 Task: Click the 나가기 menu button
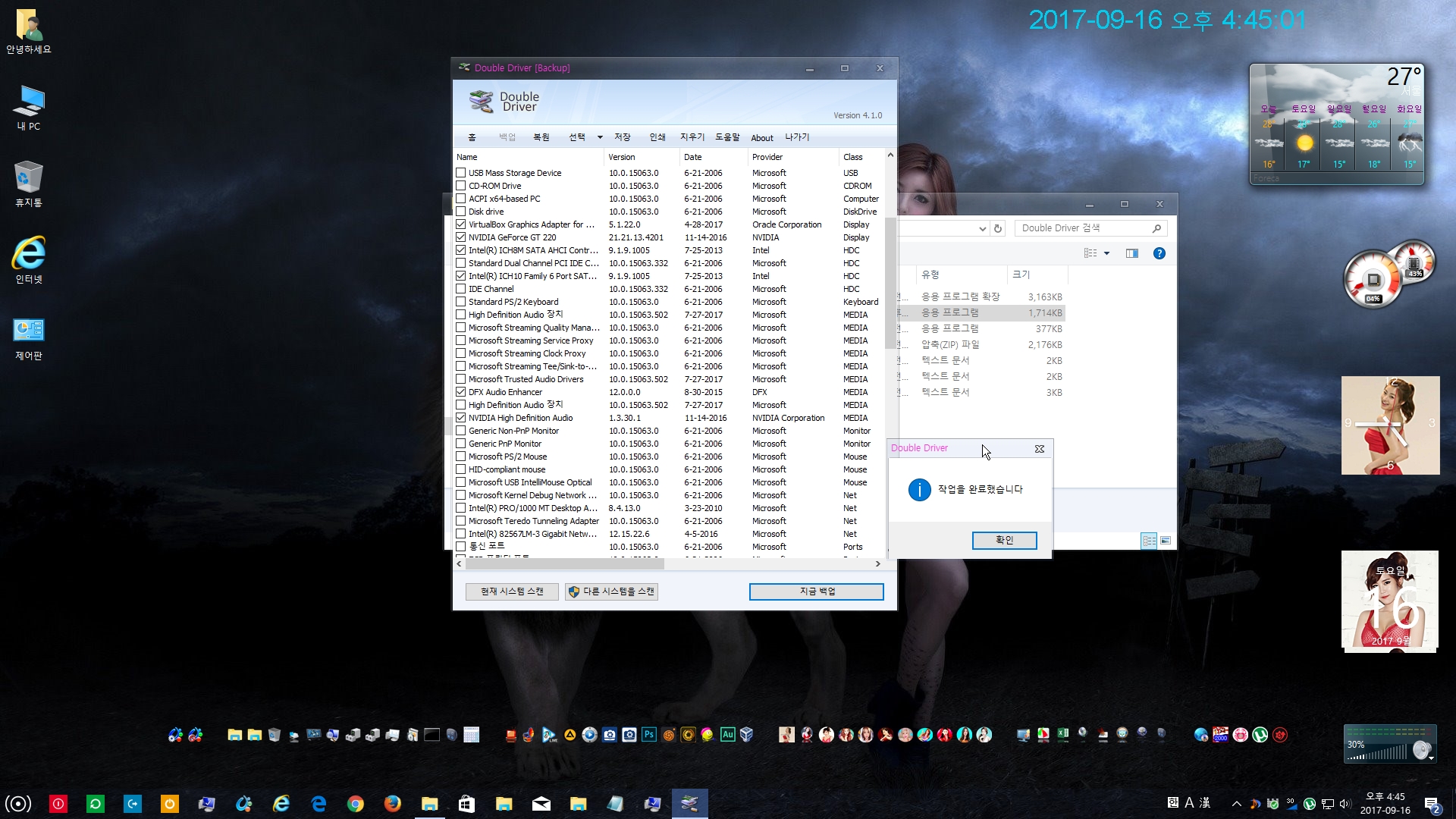[797, 137]
